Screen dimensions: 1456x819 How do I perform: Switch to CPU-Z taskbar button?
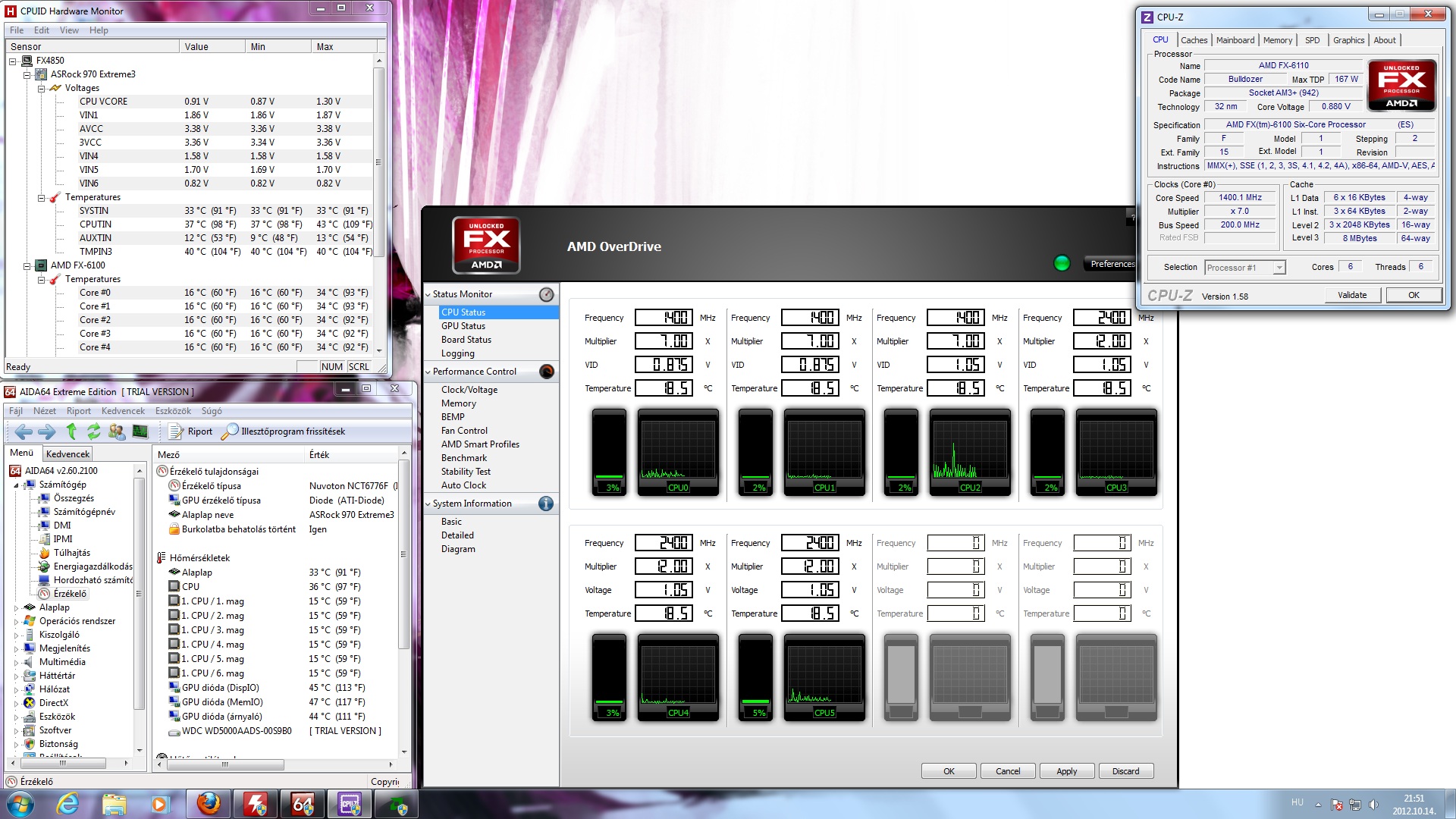(x=350, y=804)
